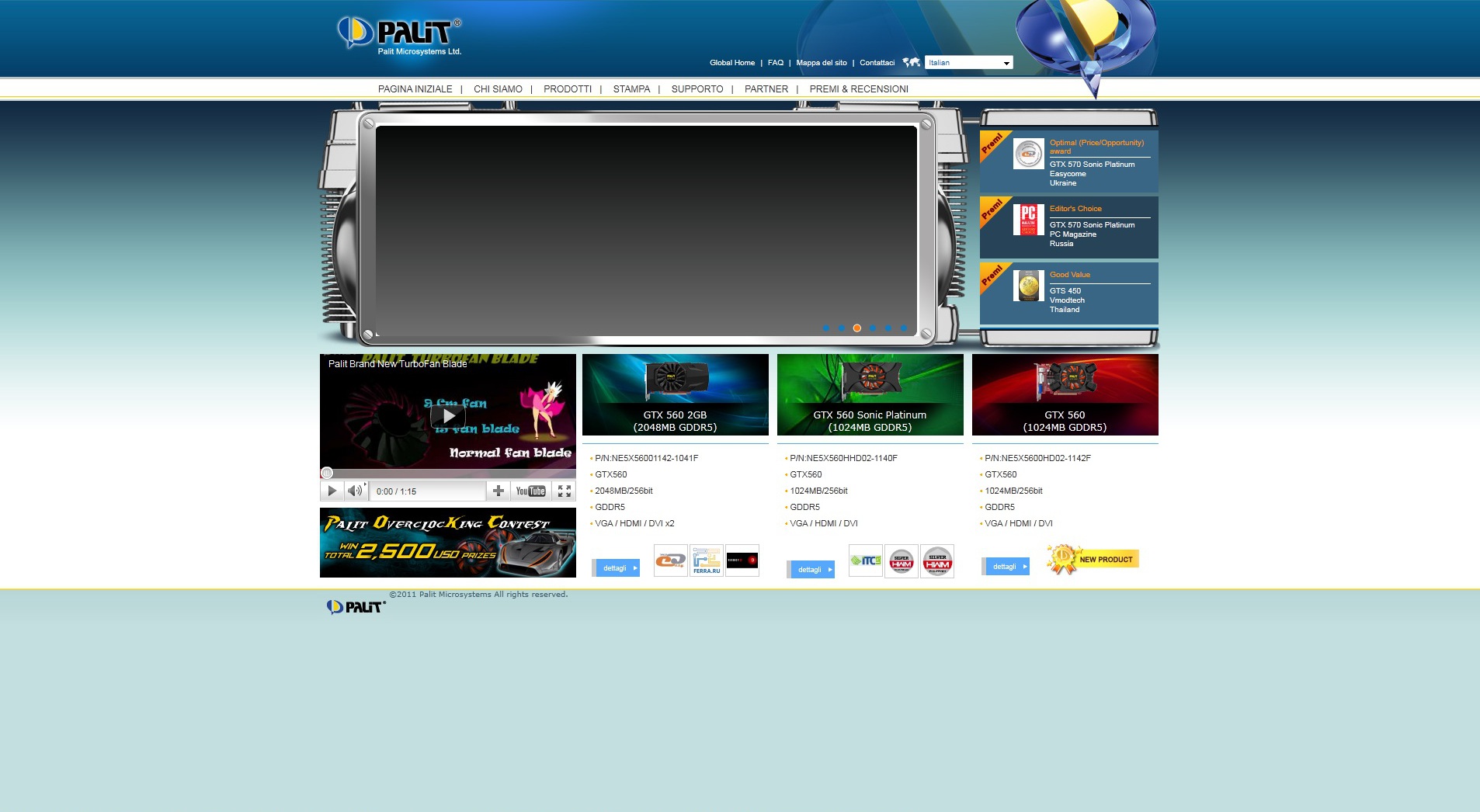This screenshot has height=812, width=1480.
Task: Click dettagli button under GTX 560 Sonic Platinum
Action: (811, 570)
